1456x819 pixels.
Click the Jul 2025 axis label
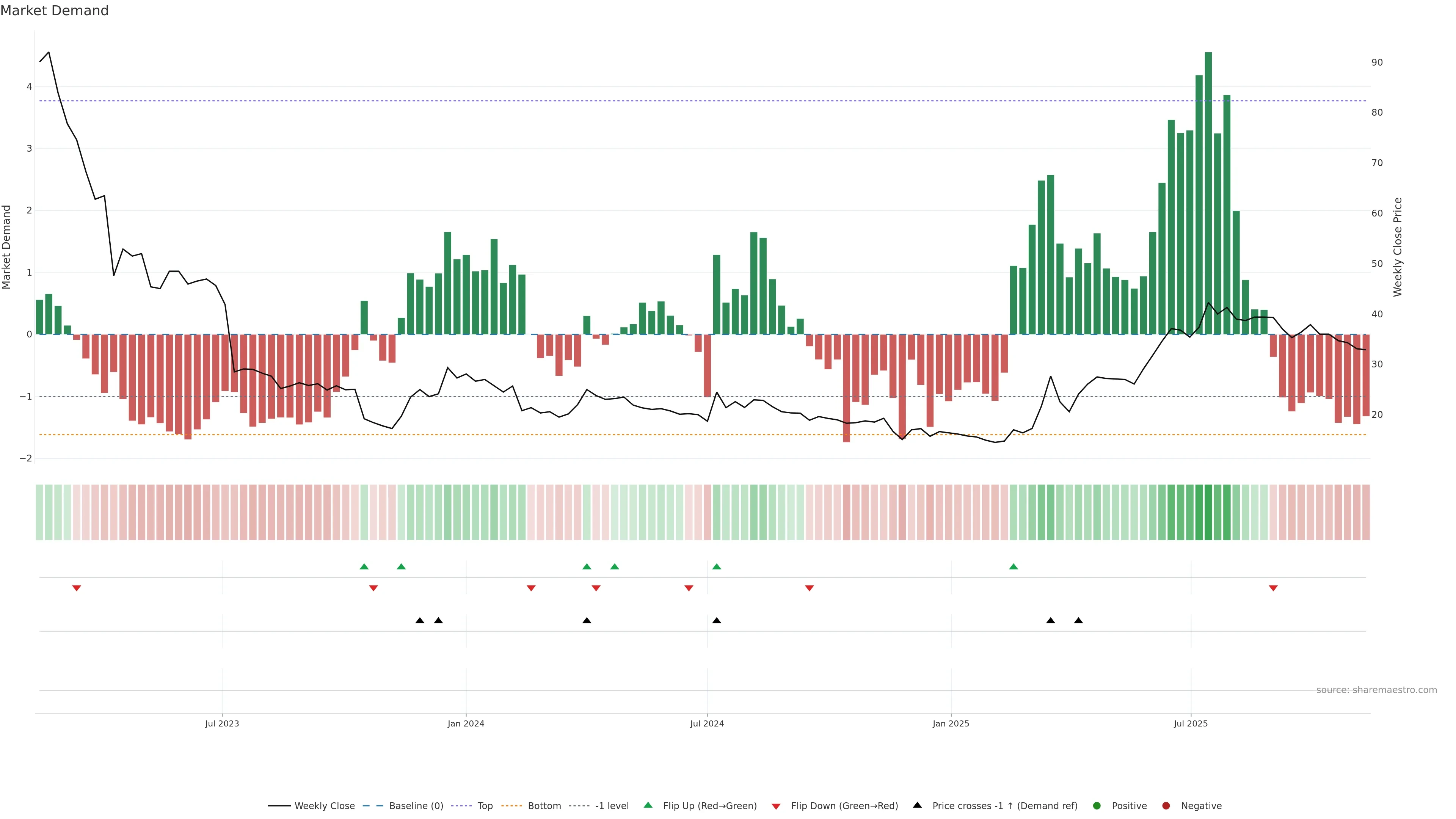[x=1190, y=723]
